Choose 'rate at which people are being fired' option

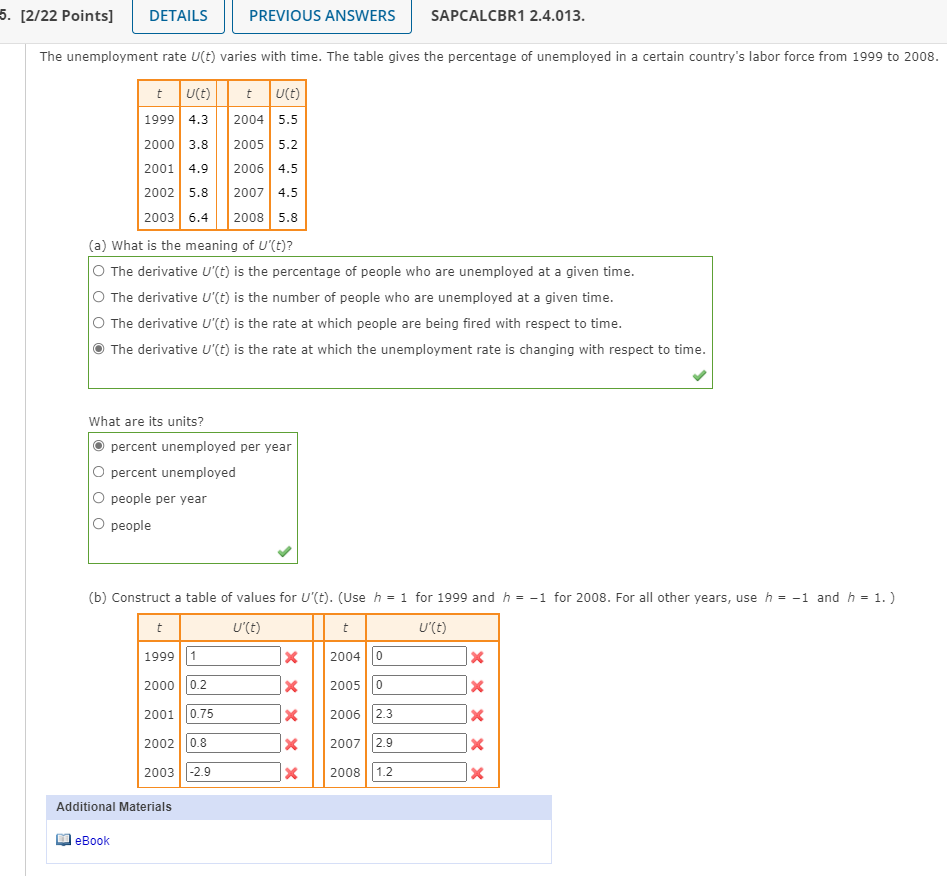coord(99,323)
